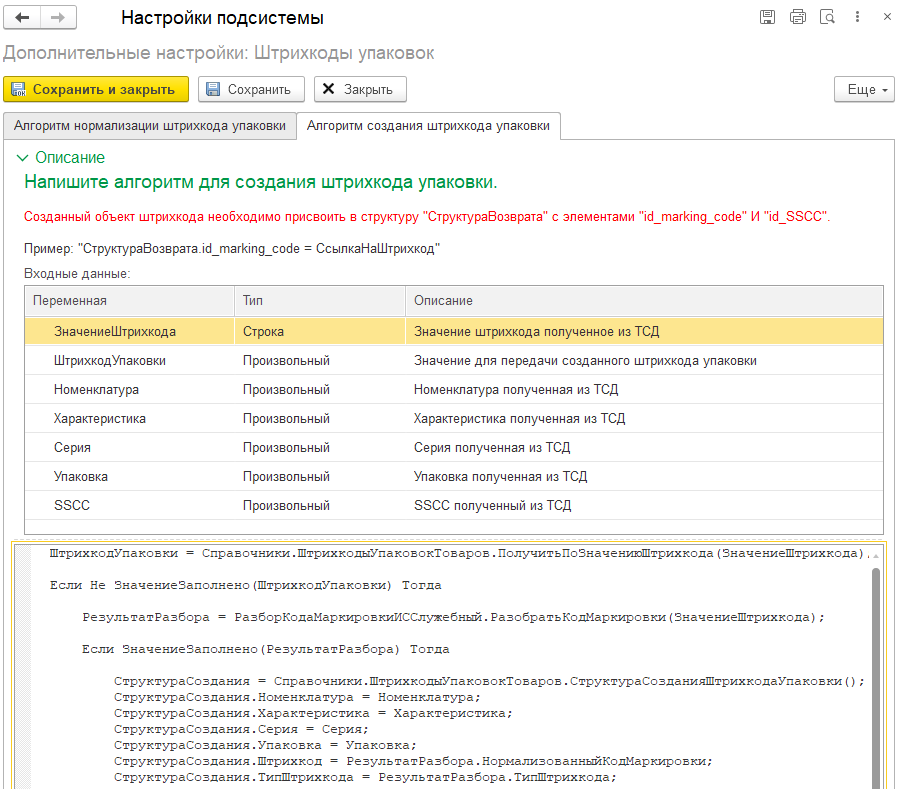Click the save diskette icon in title bar
900x789 pixels.
pos(767,17)
